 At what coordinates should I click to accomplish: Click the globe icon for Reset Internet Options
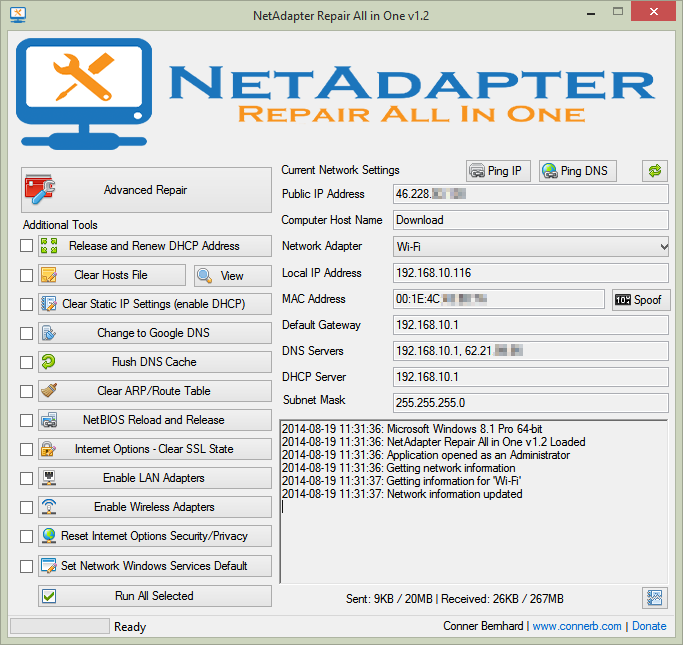49,536
